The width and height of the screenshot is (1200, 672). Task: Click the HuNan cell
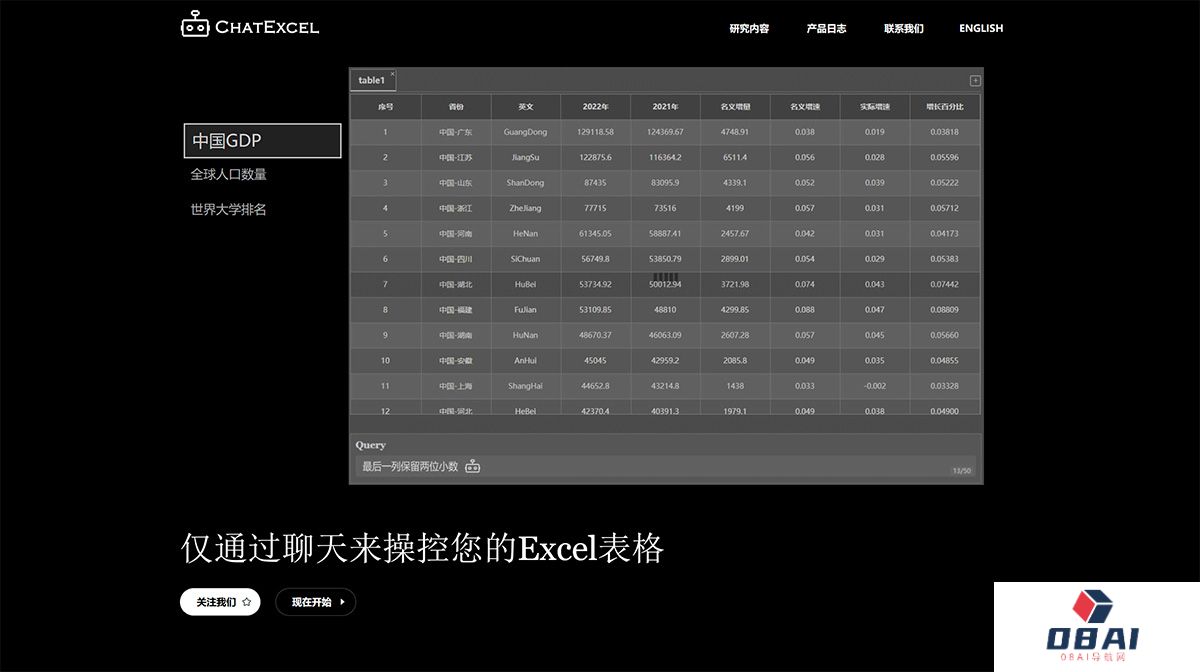coord(526,335)
